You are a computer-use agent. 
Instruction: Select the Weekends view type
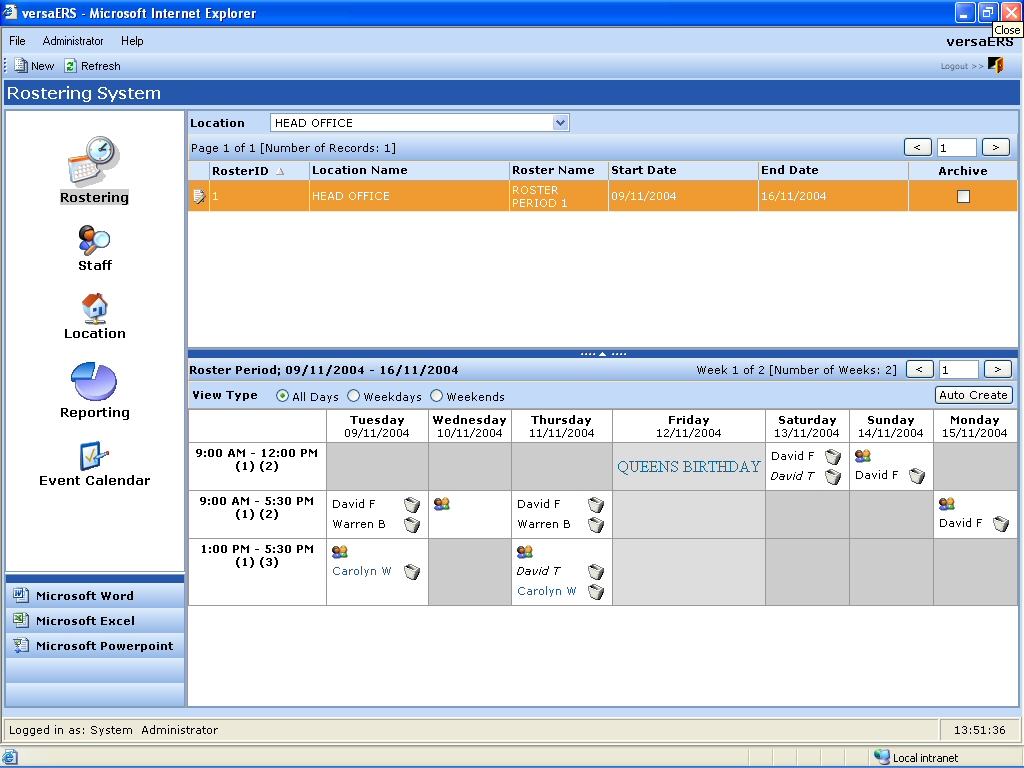click(x=436, y=396)
